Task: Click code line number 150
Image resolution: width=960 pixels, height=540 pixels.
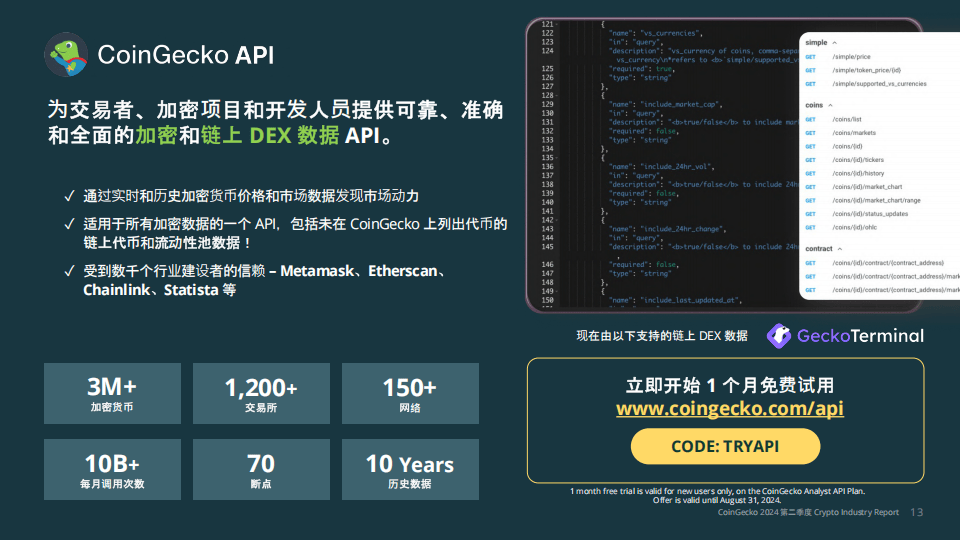Action: coord(547,300)
